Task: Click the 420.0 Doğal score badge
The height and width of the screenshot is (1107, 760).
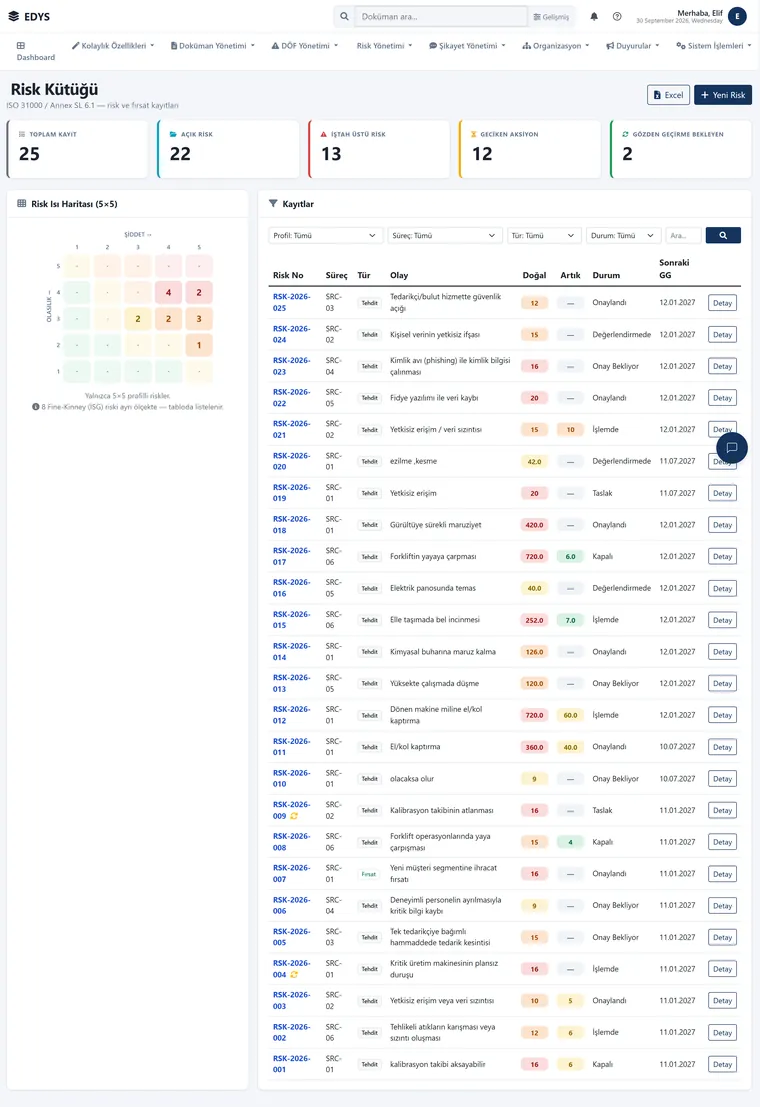Action: [534, 525]
